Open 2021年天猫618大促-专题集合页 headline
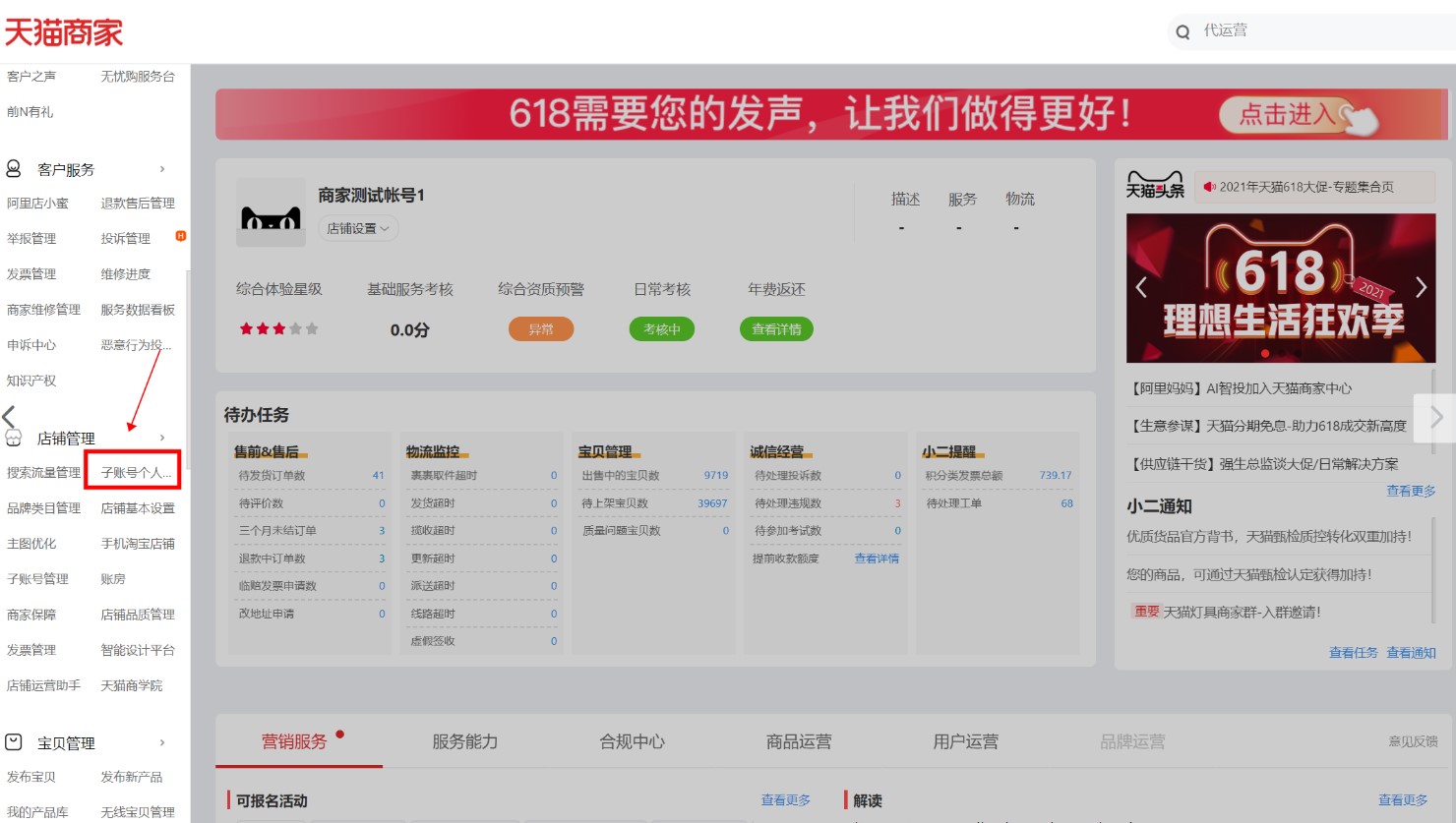The width and height of the screenshot is (1456, 823). (x=1306, y=187)
